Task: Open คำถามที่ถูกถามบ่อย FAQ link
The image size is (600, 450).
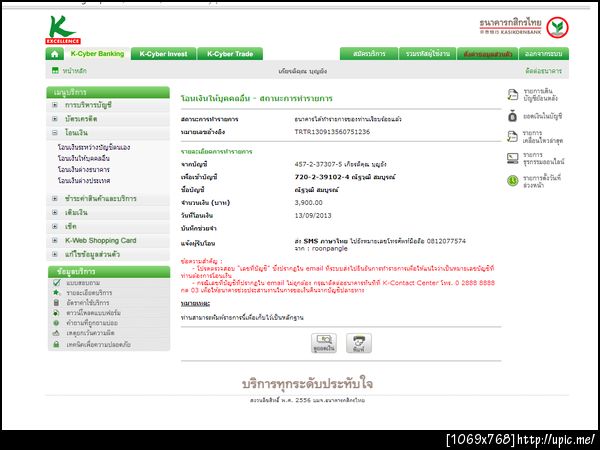Action: click(x=92, y=323)
